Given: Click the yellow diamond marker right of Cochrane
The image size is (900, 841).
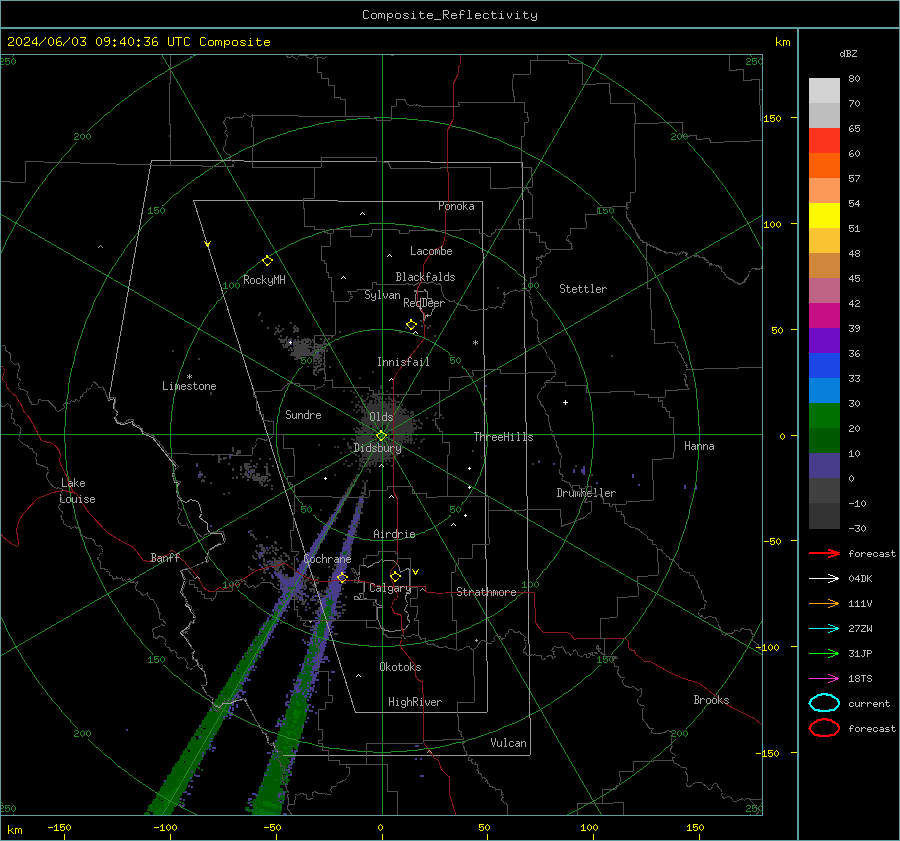Looking at the screenshot, I should (343, 577).
